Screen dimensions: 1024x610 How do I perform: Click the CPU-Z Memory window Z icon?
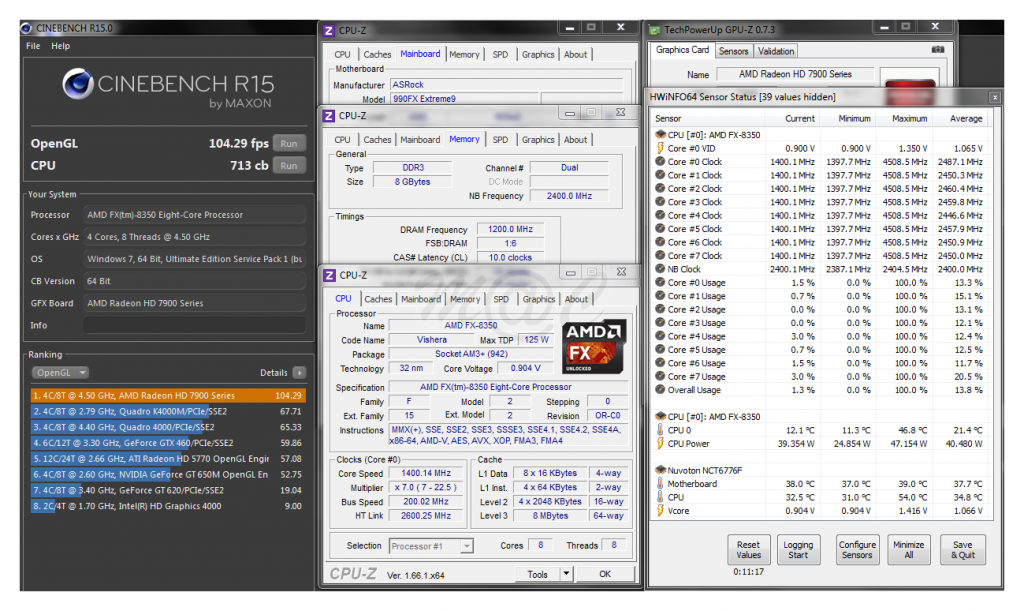(328, 116)
